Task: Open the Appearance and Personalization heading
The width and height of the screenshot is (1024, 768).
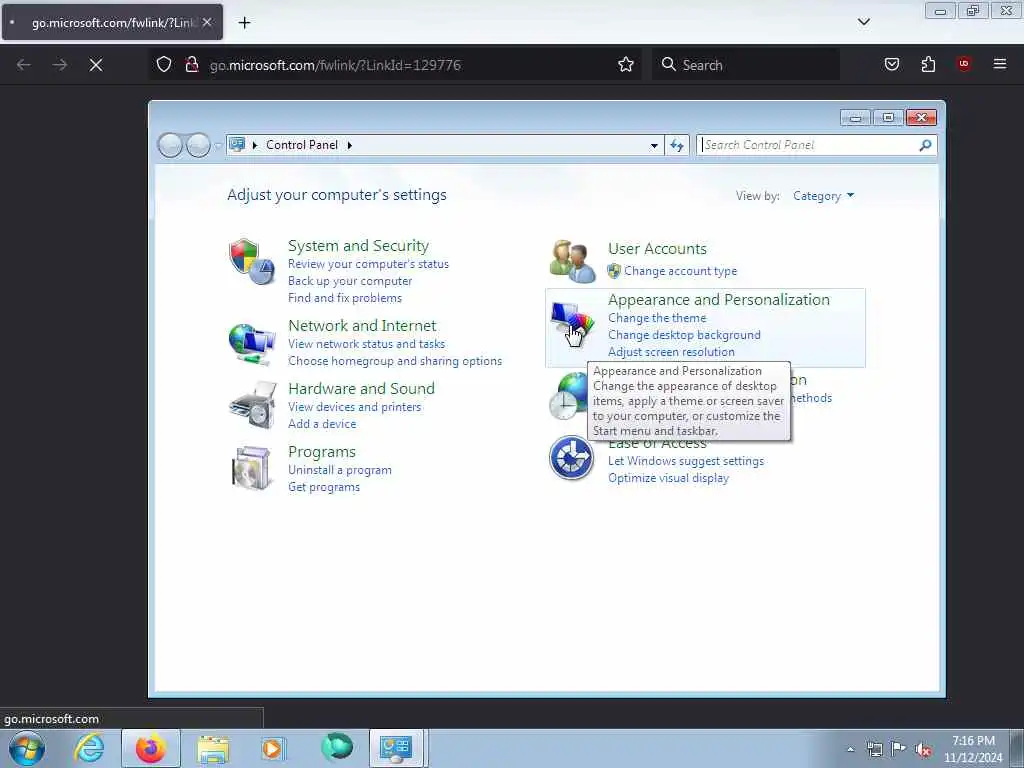Action: 718,300
